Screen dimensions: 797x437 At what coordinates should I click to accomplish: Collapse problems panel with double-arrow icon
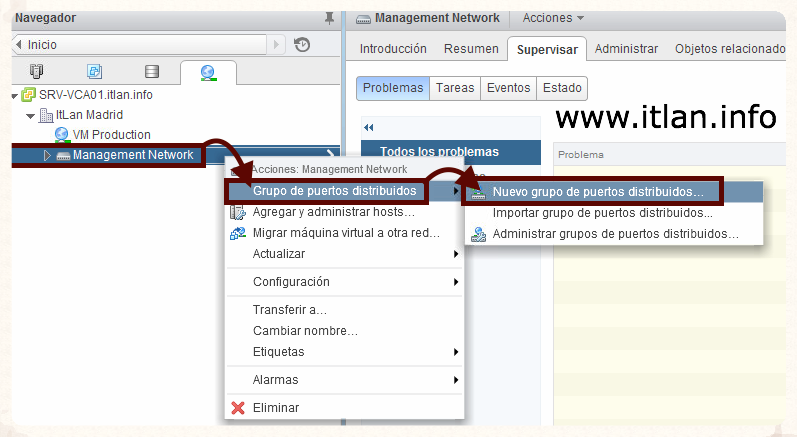pos(368,128)
